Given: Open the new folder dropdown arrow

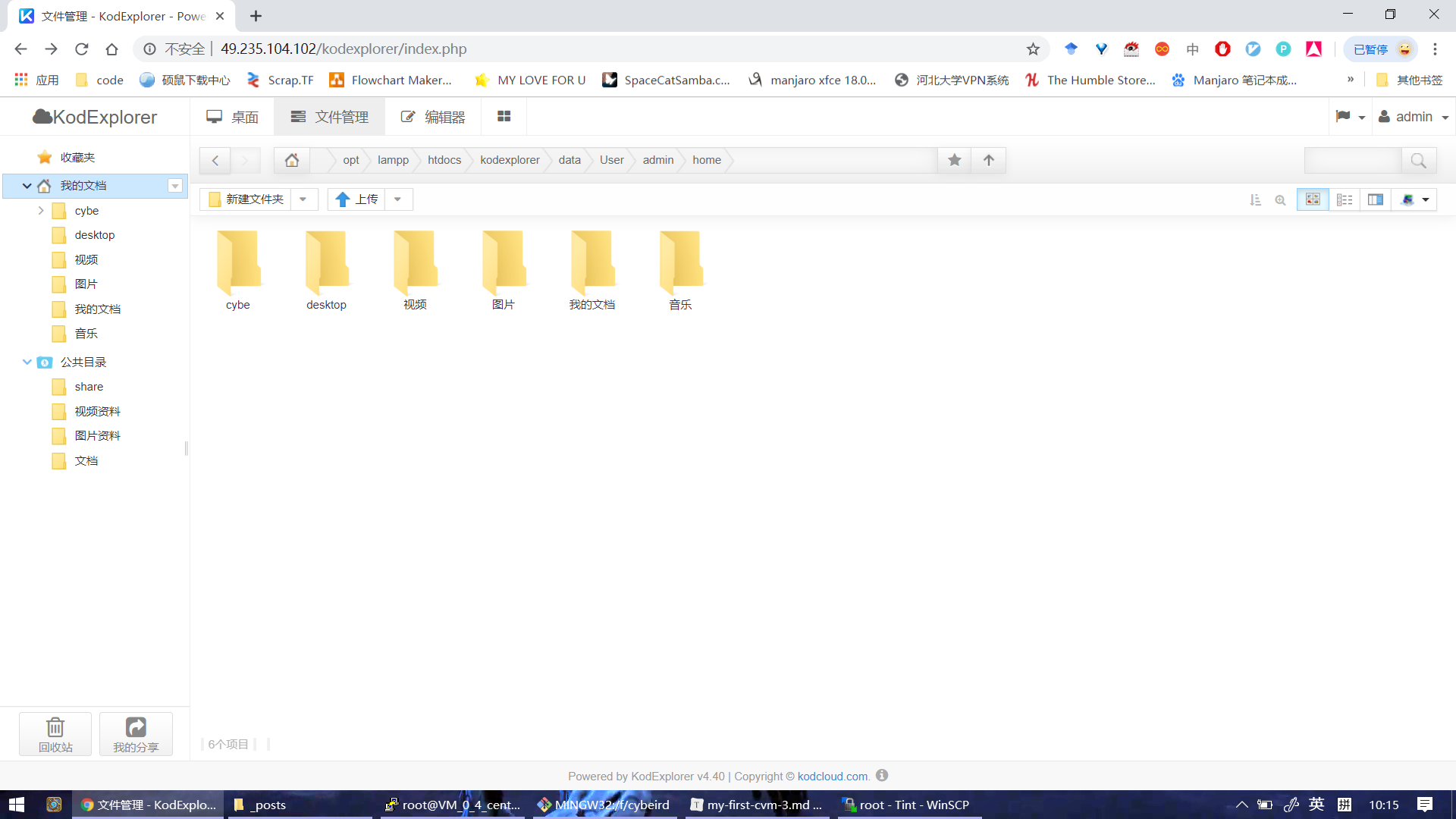Looking at the screenshot, I should (x=303, y=199).
